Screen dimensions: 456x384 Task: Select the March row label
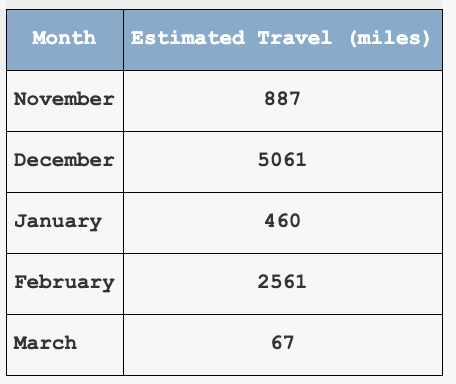point(45,343)
